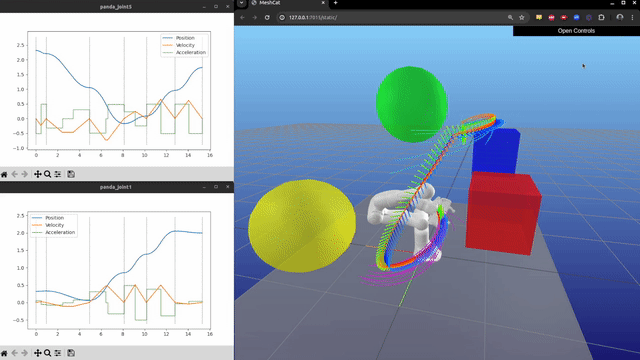The width and height of the screenshot is (640, 360).
Task: Click Position legend entry in panda_joint5 plot
Action: pyautogui.click(x=185, y=38)
